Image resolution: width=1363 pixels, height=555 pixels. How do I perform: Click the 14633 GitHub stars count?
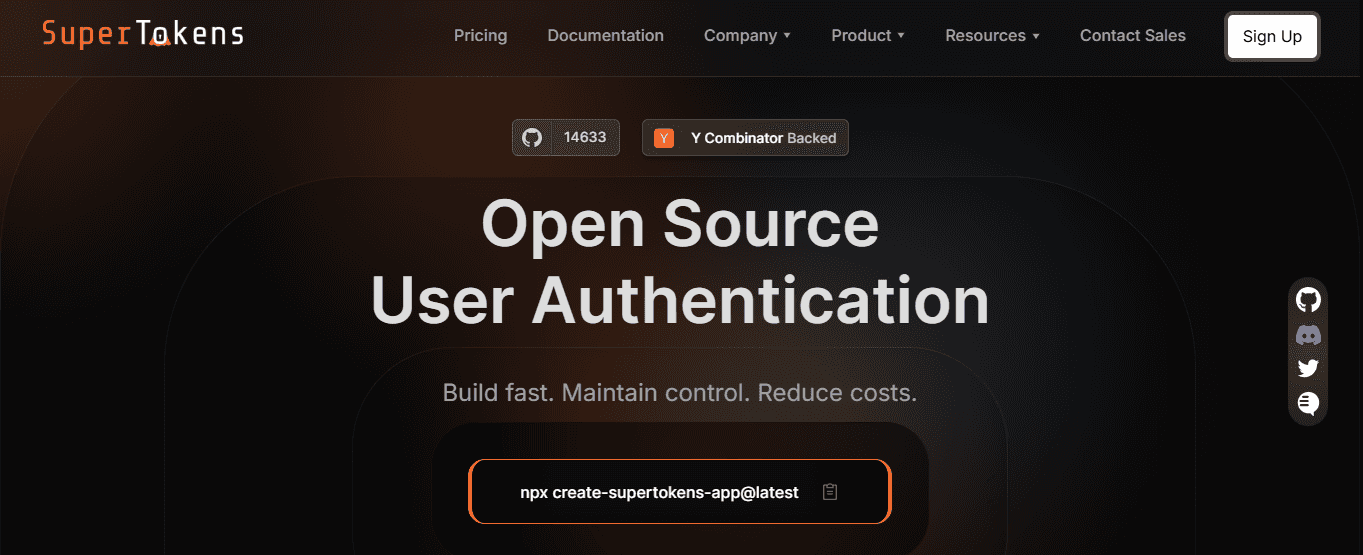pyautogui.click(x=585, y=138)
